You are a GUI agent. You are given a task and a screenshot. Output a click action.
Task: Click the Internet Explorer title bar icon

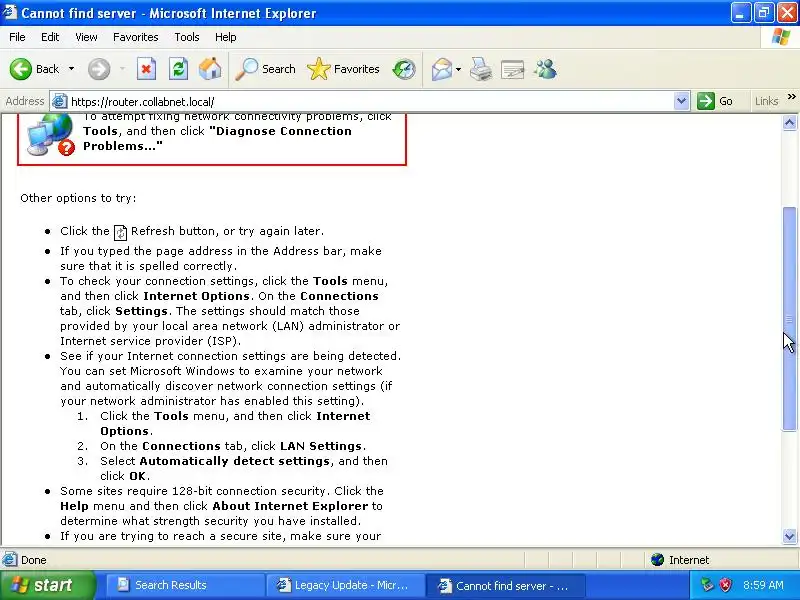click(x=10, y=12)
